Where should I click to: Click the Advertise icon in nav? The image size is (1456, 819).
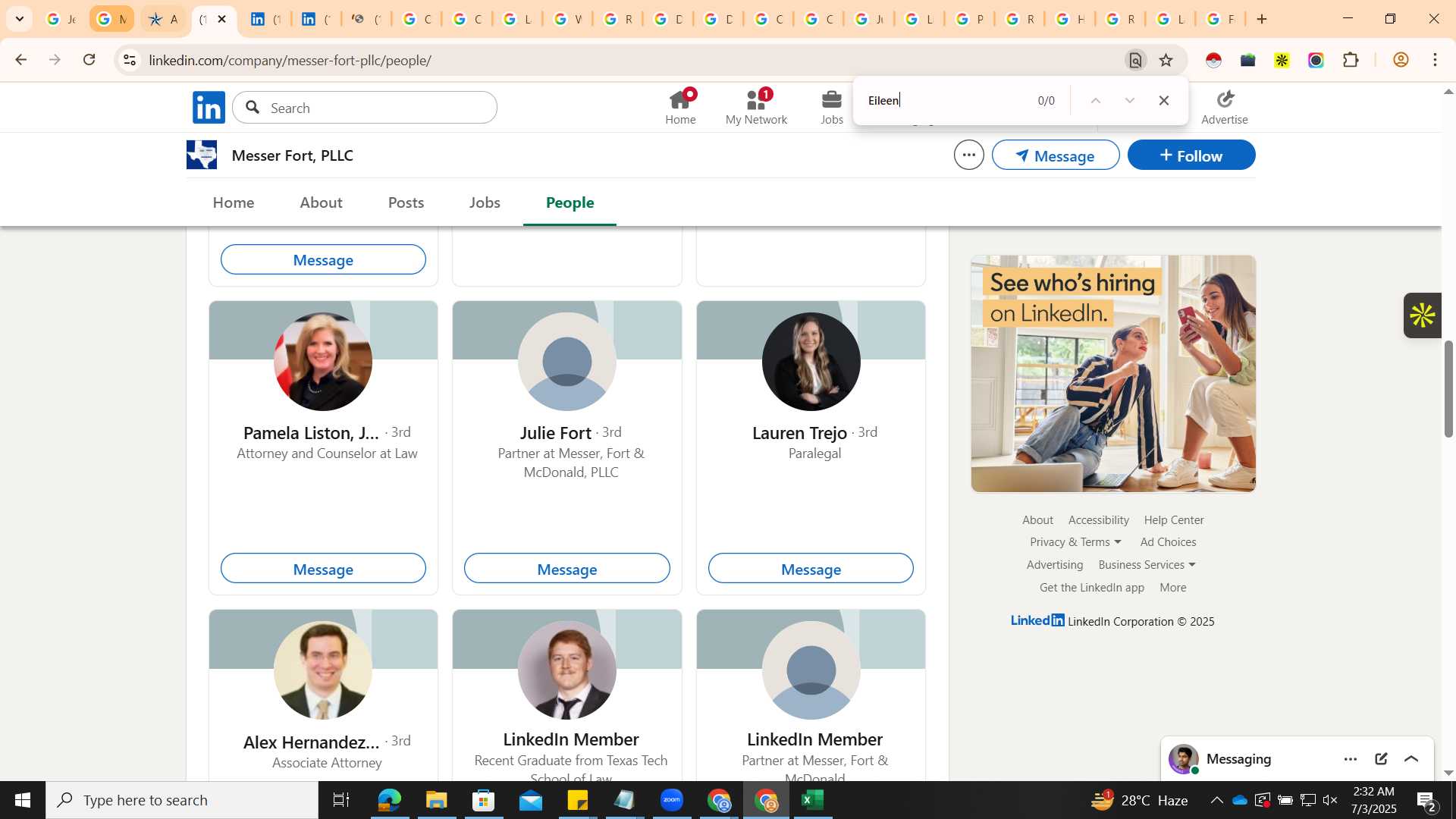tap(1224, 107)
